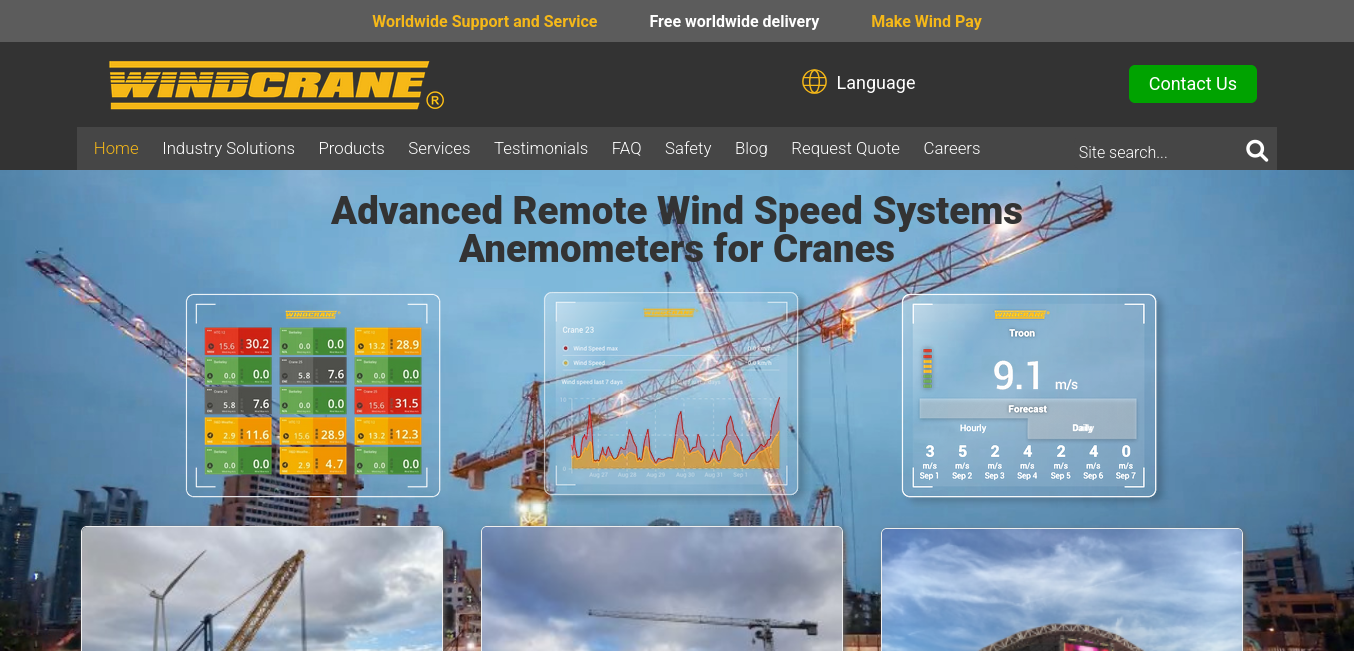Select the Hourly forecast tab
This screenshot has width=1366, height=651.
(x=973, y=428)
